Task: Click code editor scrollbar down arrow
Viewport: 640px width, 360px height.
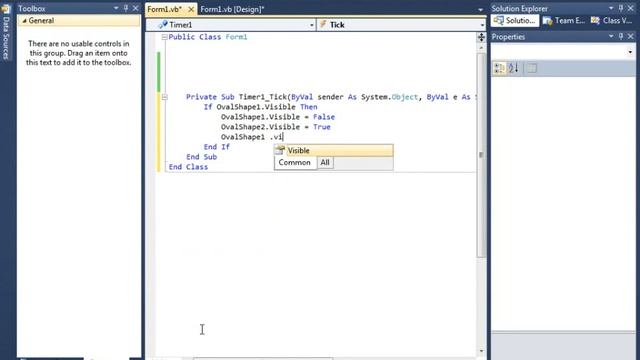Action: tap(481, 351)
